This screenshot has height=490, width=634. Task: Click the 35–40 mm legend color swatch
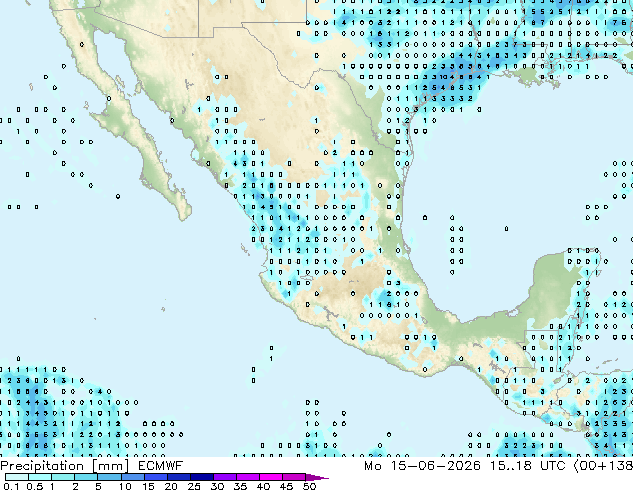click(x=247, y=477)
